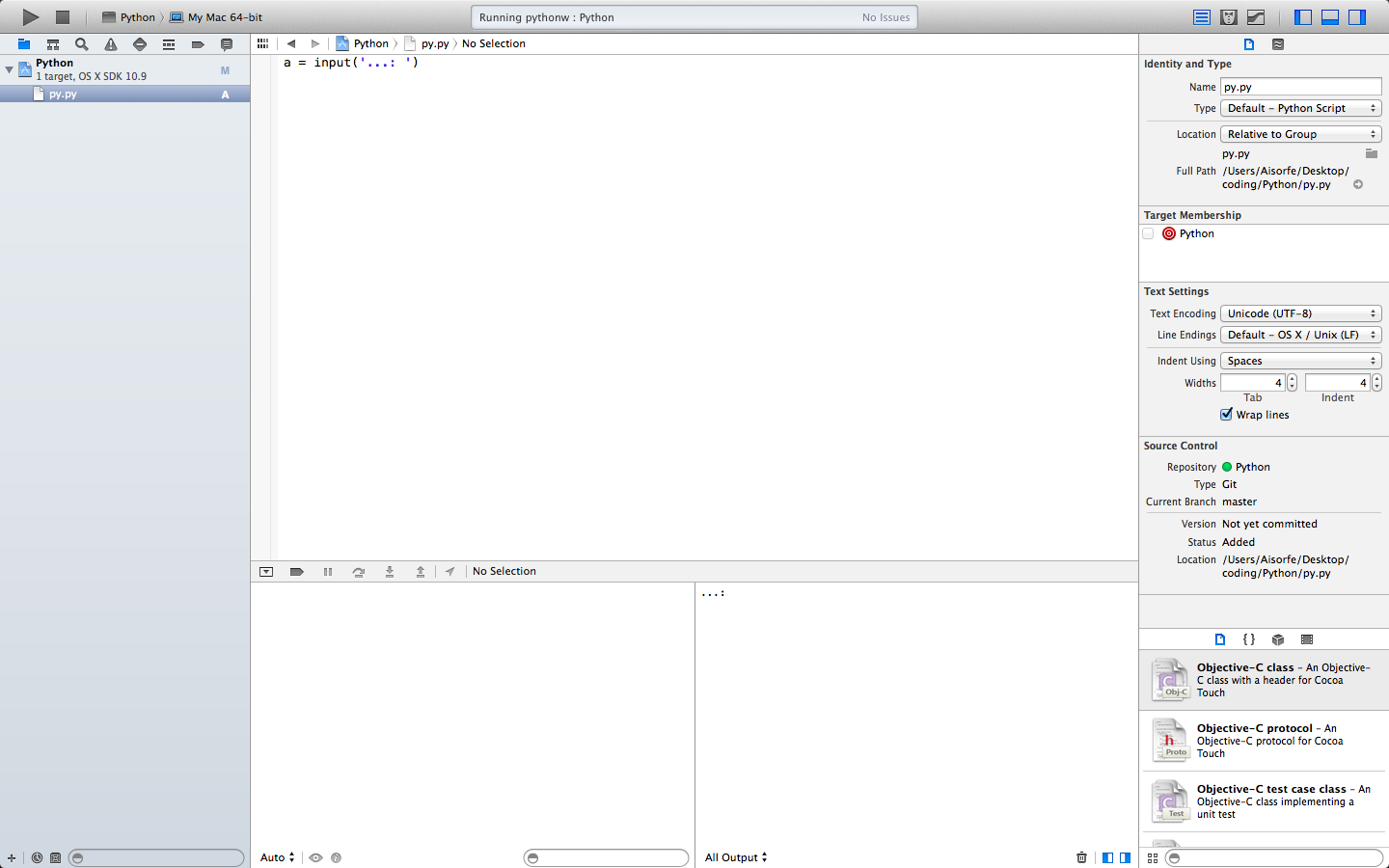Click Python project in the jump bar
Image resolution: width=1389 pixels, height=868 pixels.
pyautogui.click(x=363, y=43)
